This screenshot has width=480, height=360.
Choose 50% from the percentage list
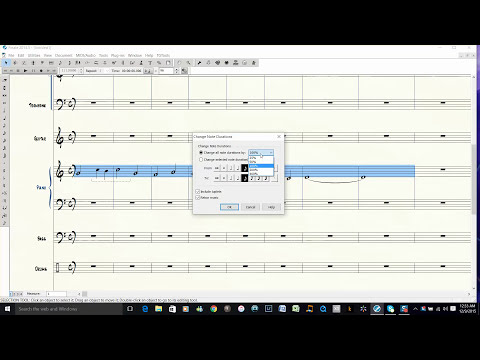261,162
